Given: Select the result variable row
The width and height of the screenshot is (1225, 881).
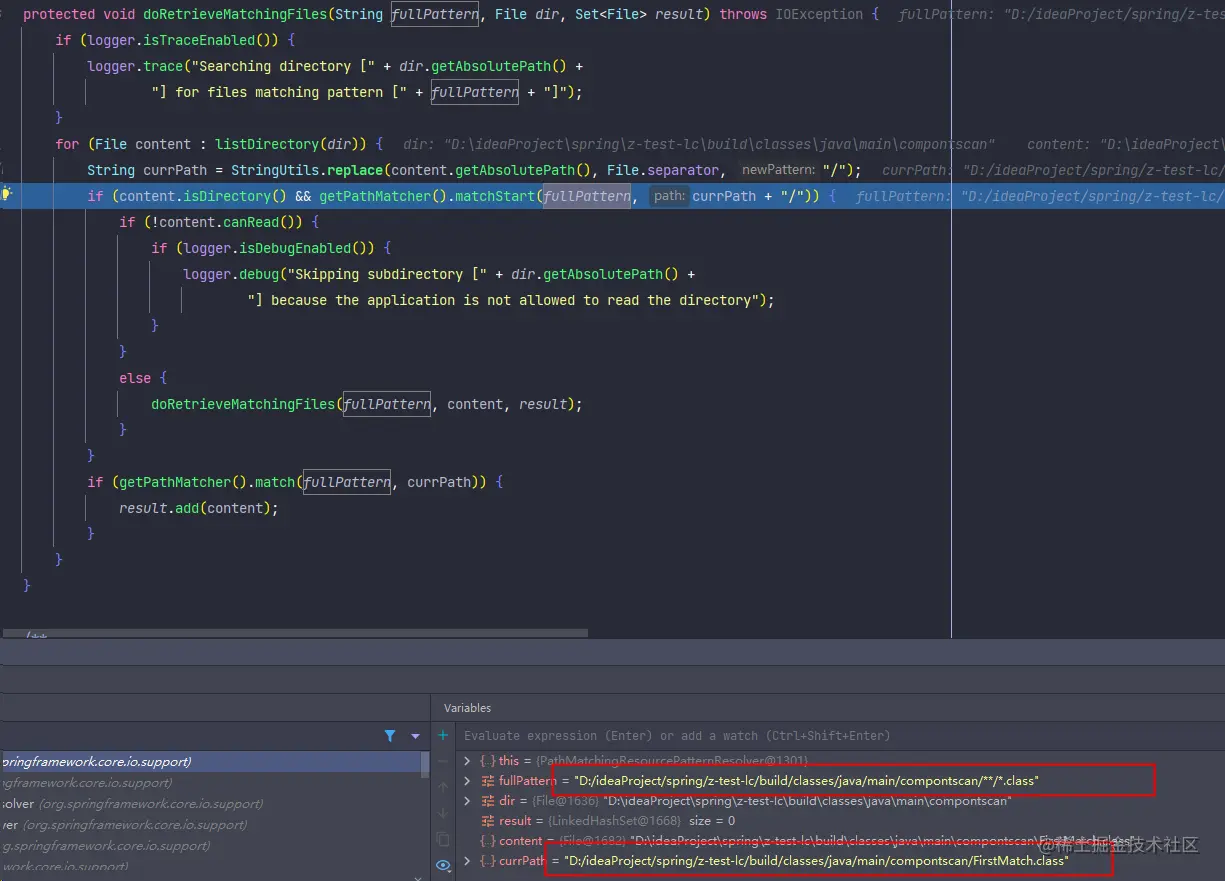Looking at the screenshot, I should [x=838, y=821].
